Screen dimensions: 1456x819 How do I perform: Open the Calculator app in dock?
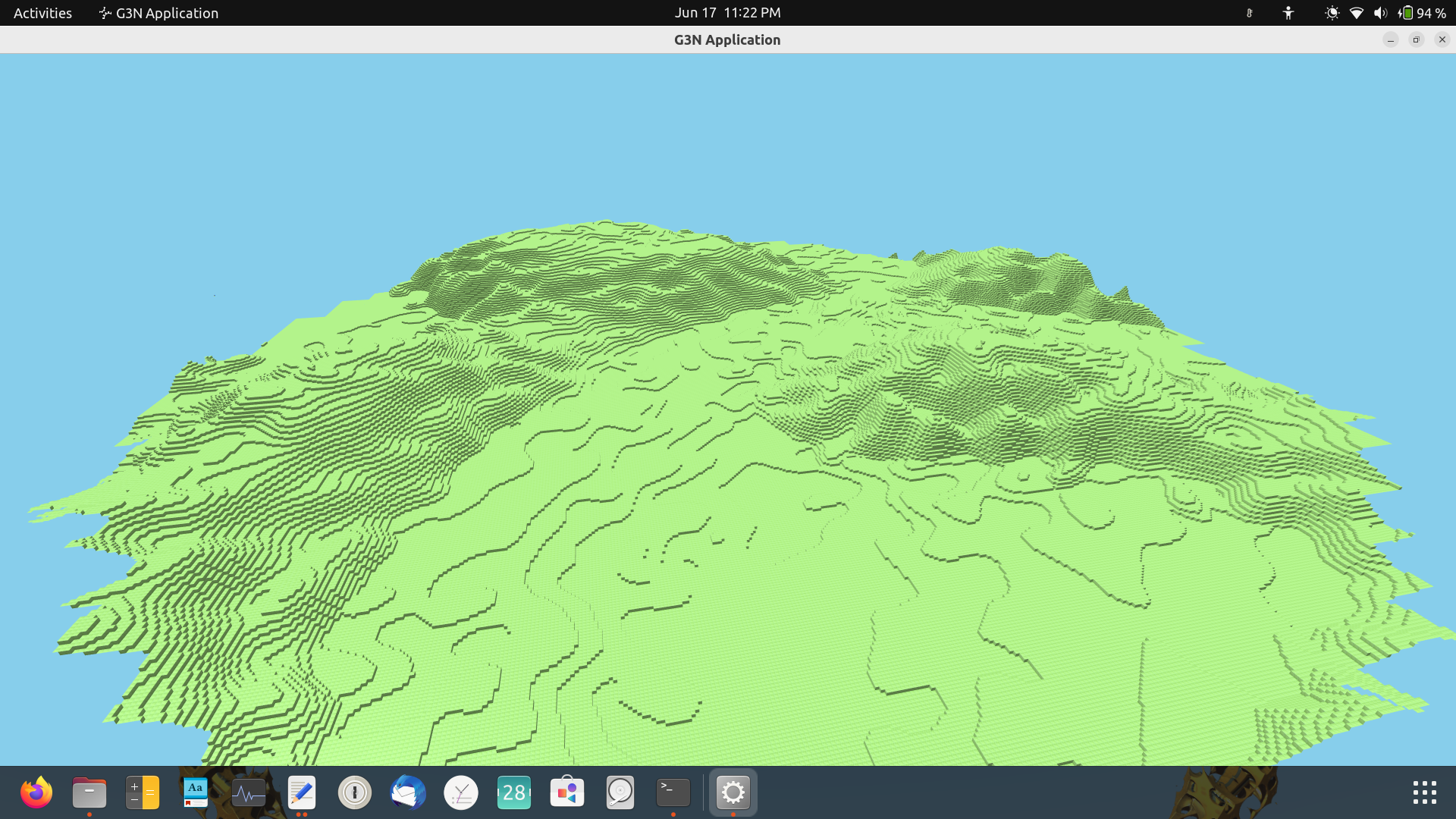(143, 793)
